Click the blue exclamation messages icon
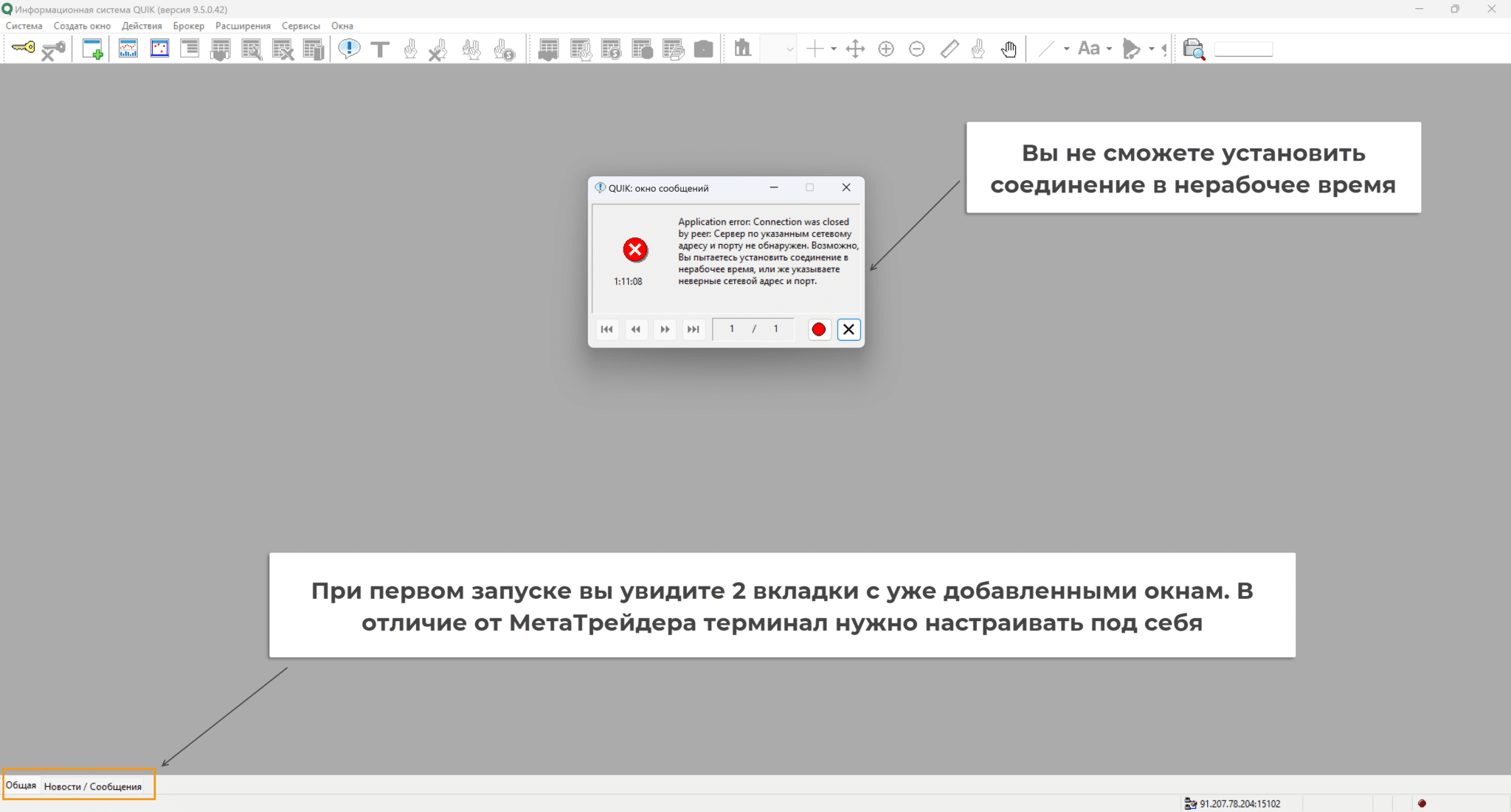 click(x=348, y=49)
